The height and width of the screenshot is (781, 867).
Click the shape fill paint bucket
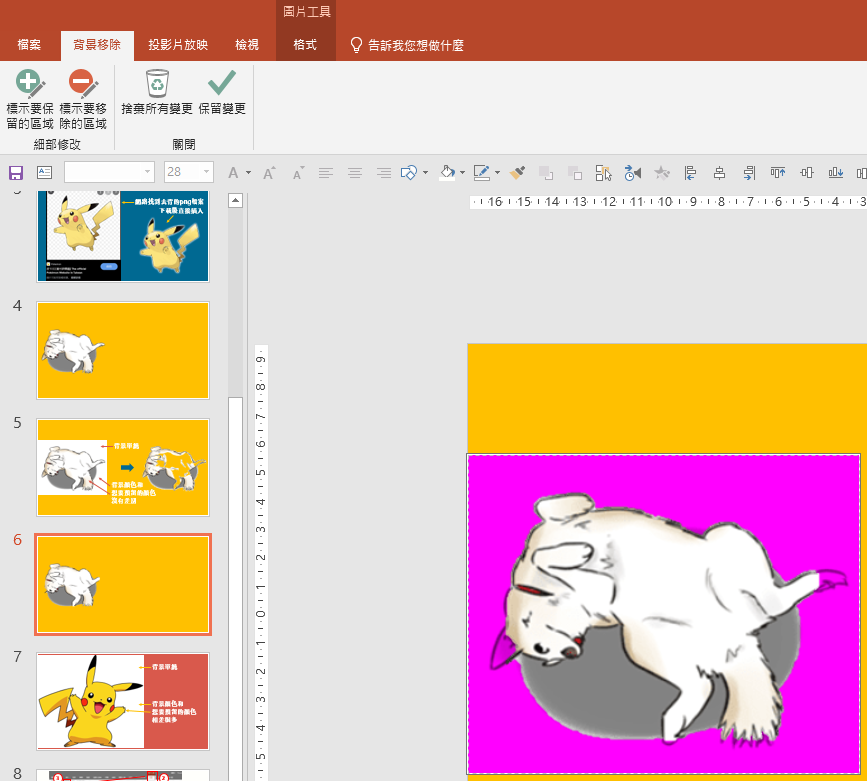click(x=447, y=173)
